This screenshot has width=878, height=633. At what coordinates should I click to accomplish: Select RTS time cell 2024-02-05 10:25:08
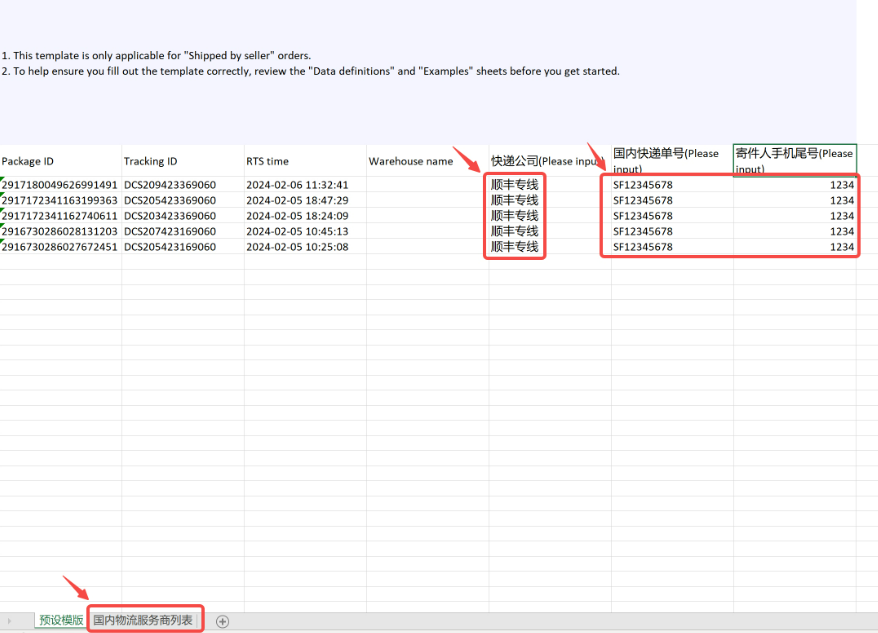tap(305, 247)
